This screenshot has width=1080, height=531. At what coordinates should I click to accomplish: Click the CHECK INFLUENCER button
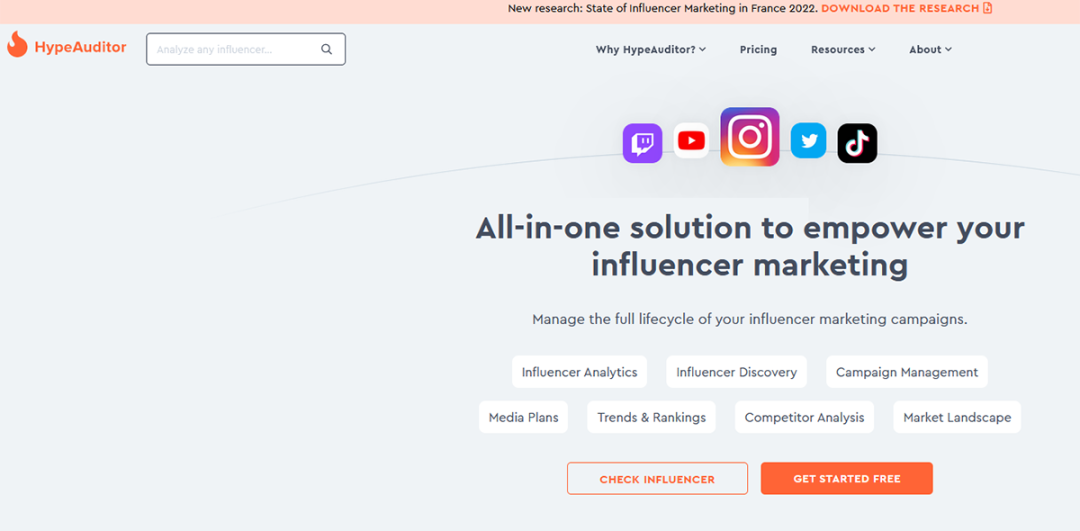coord(657,479)
